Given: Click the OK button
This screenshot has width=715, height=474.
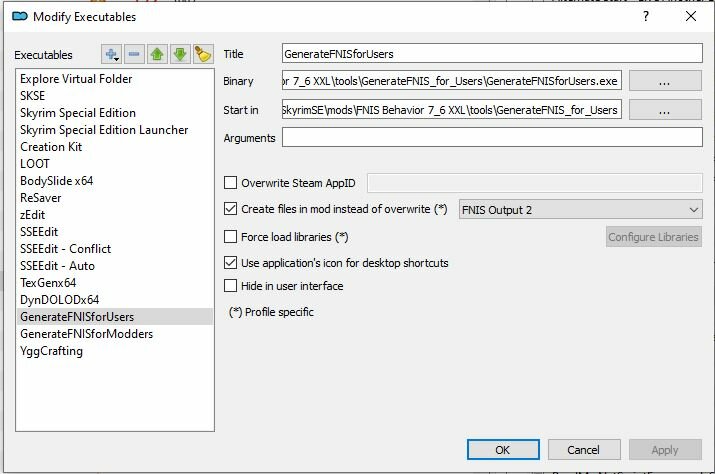Looking at the screenshot, I should 503,450.
